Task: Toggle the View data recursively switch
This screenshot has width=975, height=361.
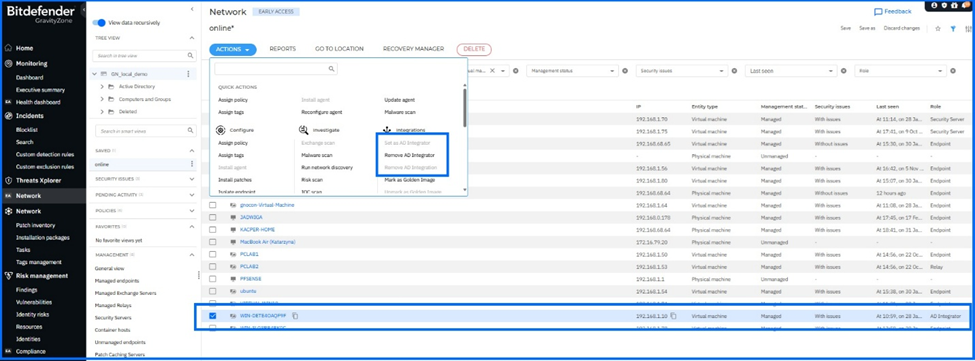Action: pos(99,22)
